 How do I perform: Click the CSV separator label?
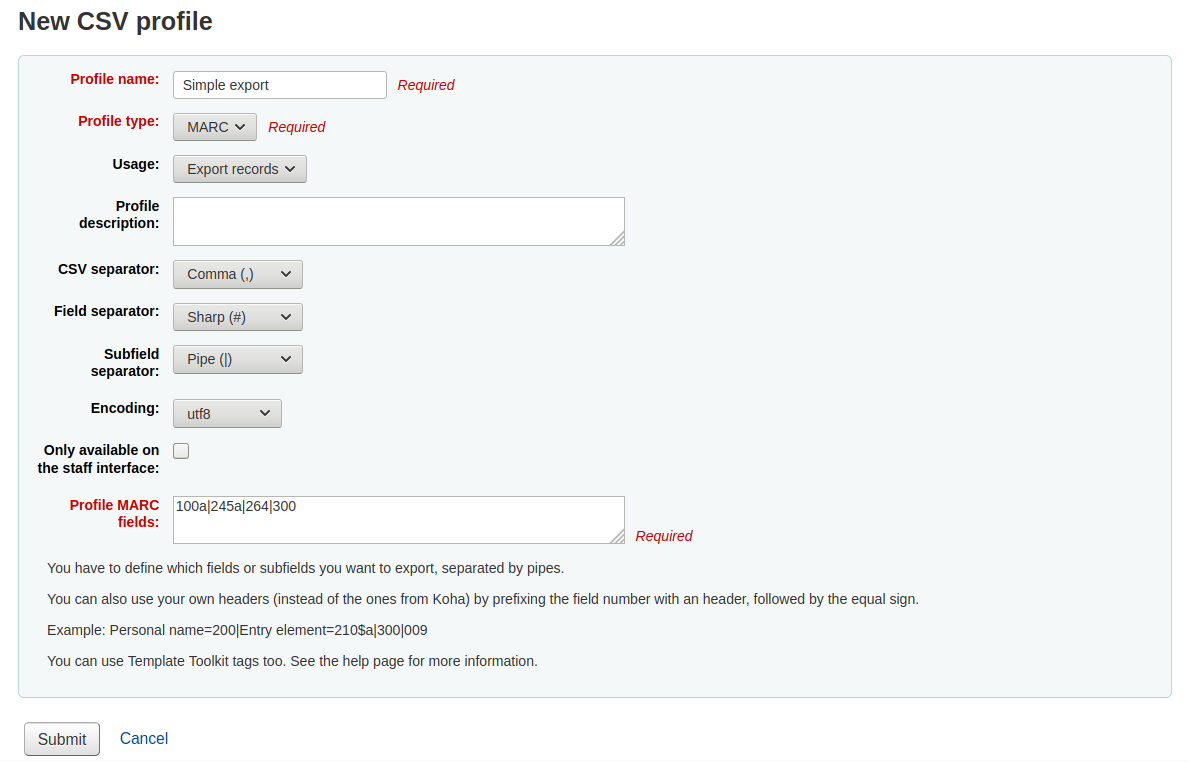109,269
